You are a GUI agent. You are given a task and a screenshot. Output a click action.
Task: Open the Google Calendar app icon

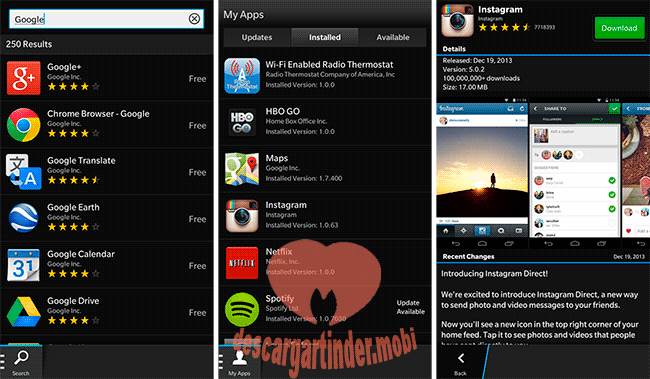[x=24, y=265]
